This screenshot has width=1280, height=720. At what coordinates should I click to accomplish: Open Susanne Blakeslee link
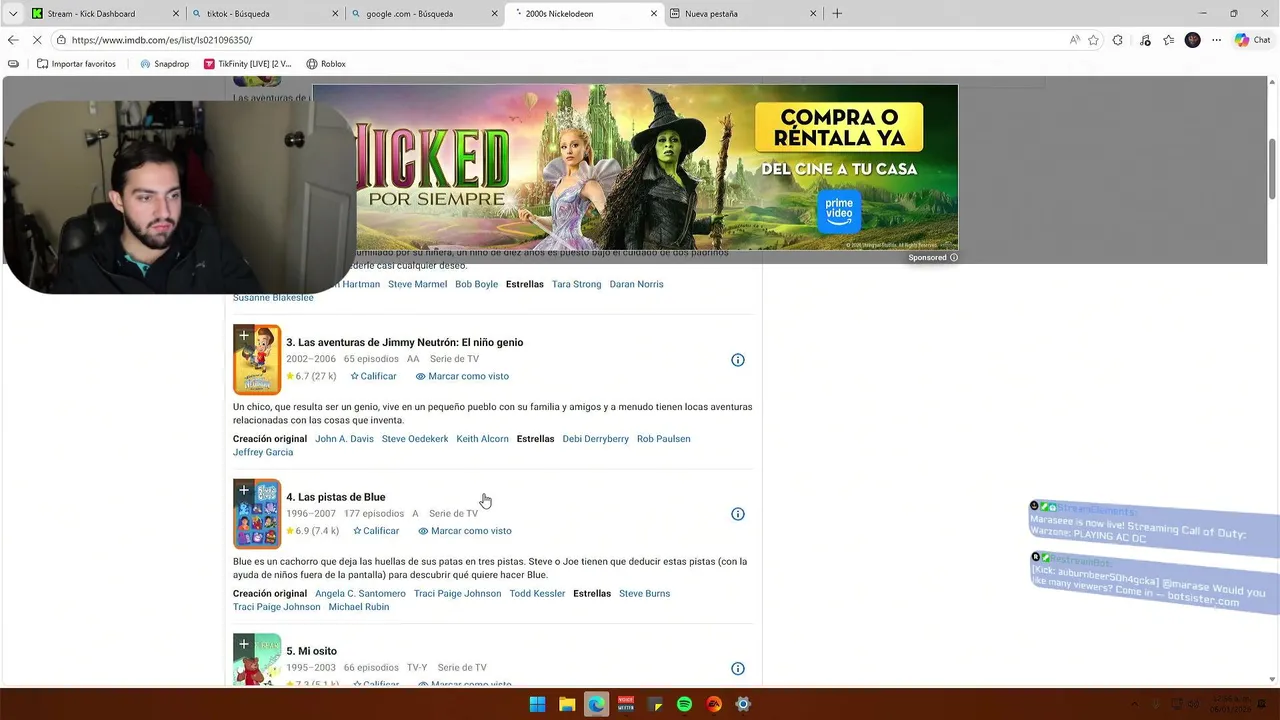click(273, 298)
